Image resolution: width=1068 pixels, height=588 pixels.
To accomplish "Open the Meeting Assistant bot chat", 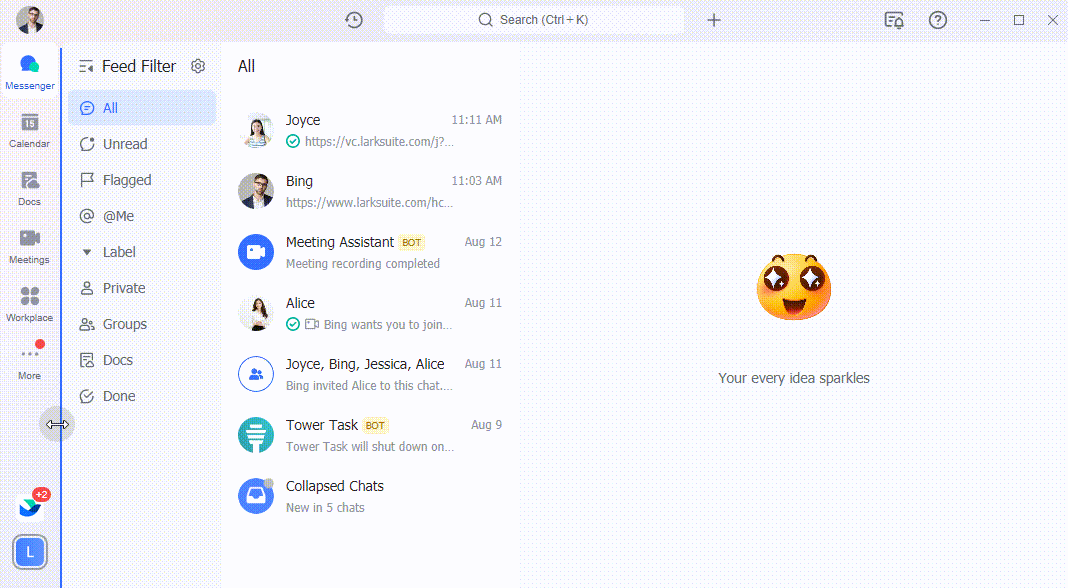I will coord(370,252).
